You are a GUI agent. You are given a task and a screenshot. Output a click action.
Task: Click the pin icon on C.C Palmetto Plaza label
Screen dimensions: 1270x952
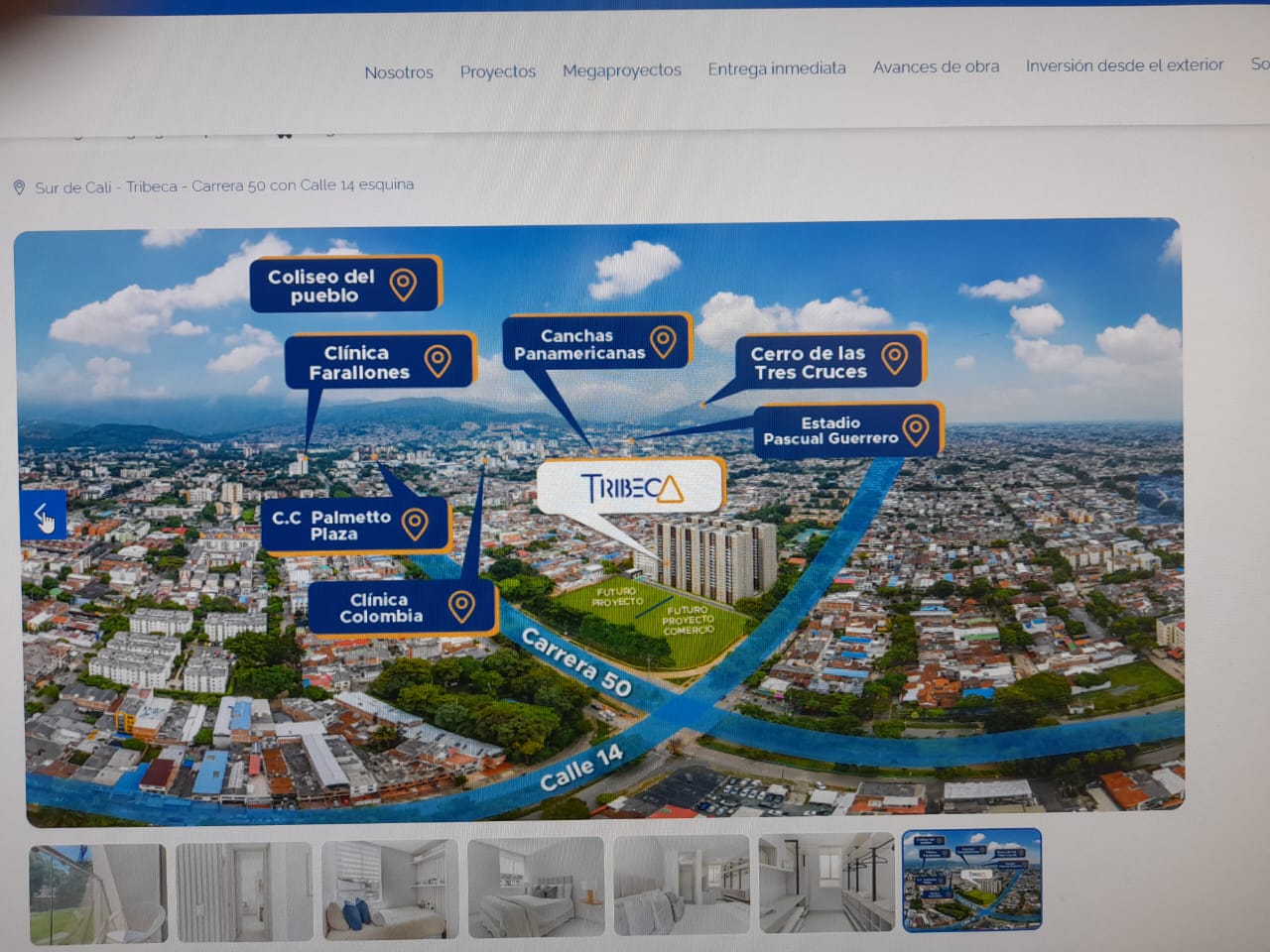coord(415,524)
